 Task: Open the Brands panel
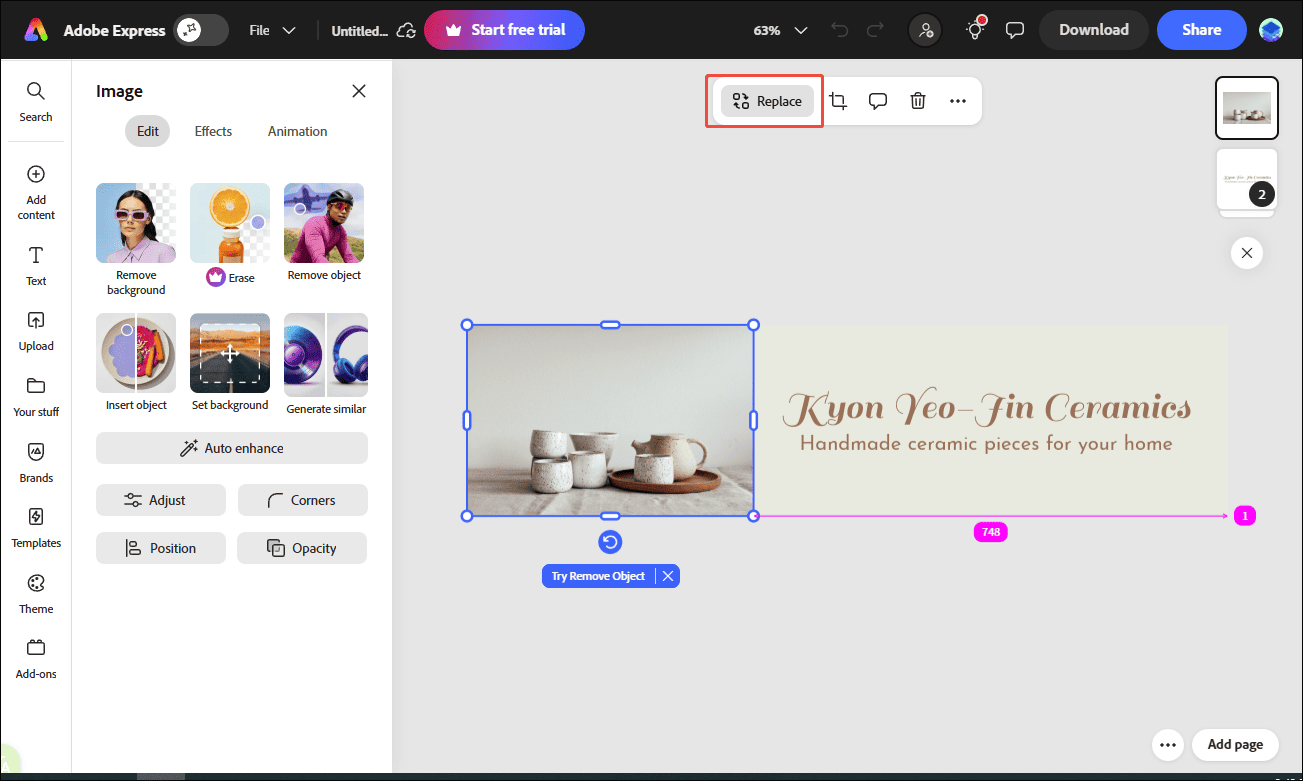pos(35,462)
